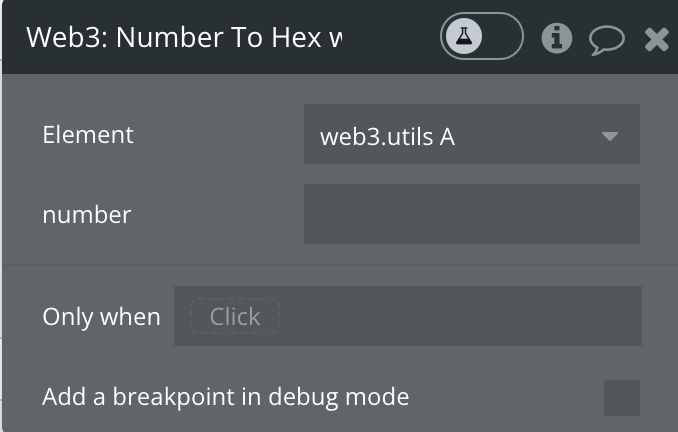The height and width of the screenshot is (432, 678).
Task: Toggle the experimental features pill switch
Action: [482, 36]
